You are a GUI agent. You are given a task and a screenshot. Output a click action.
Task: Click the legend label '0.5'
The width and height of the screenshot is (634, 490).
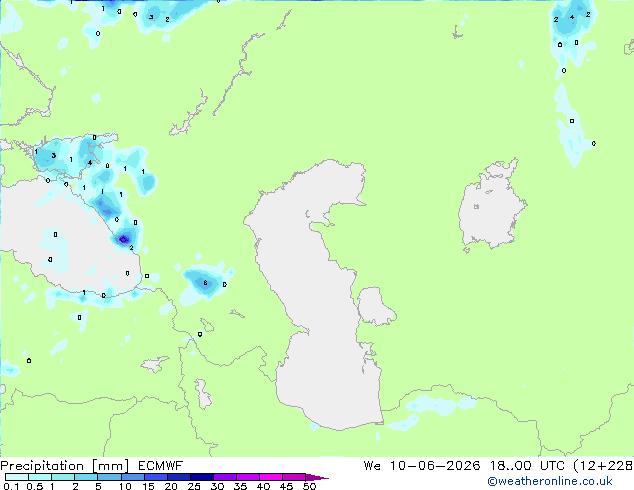click(x=35, y=486)
